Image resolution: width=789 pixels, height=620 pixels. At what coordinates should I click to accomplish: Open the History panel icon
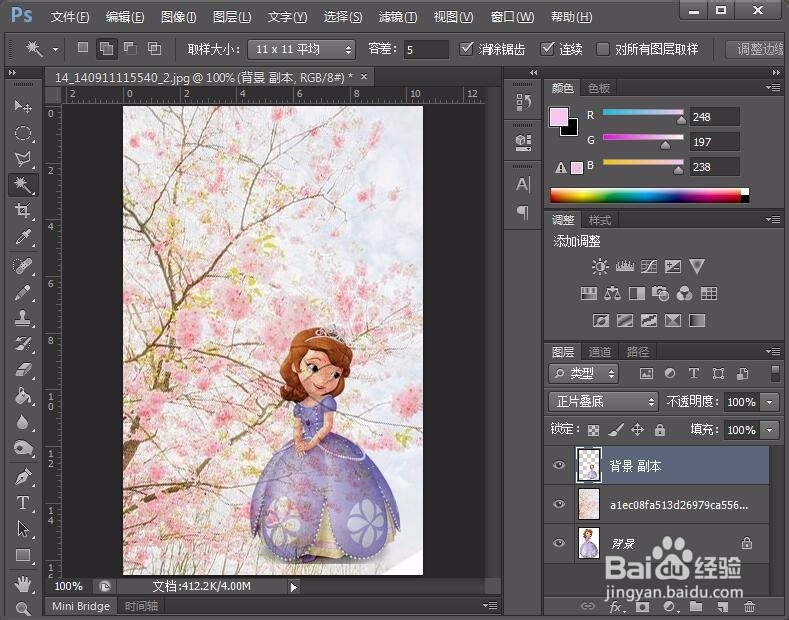click(523, 102)
